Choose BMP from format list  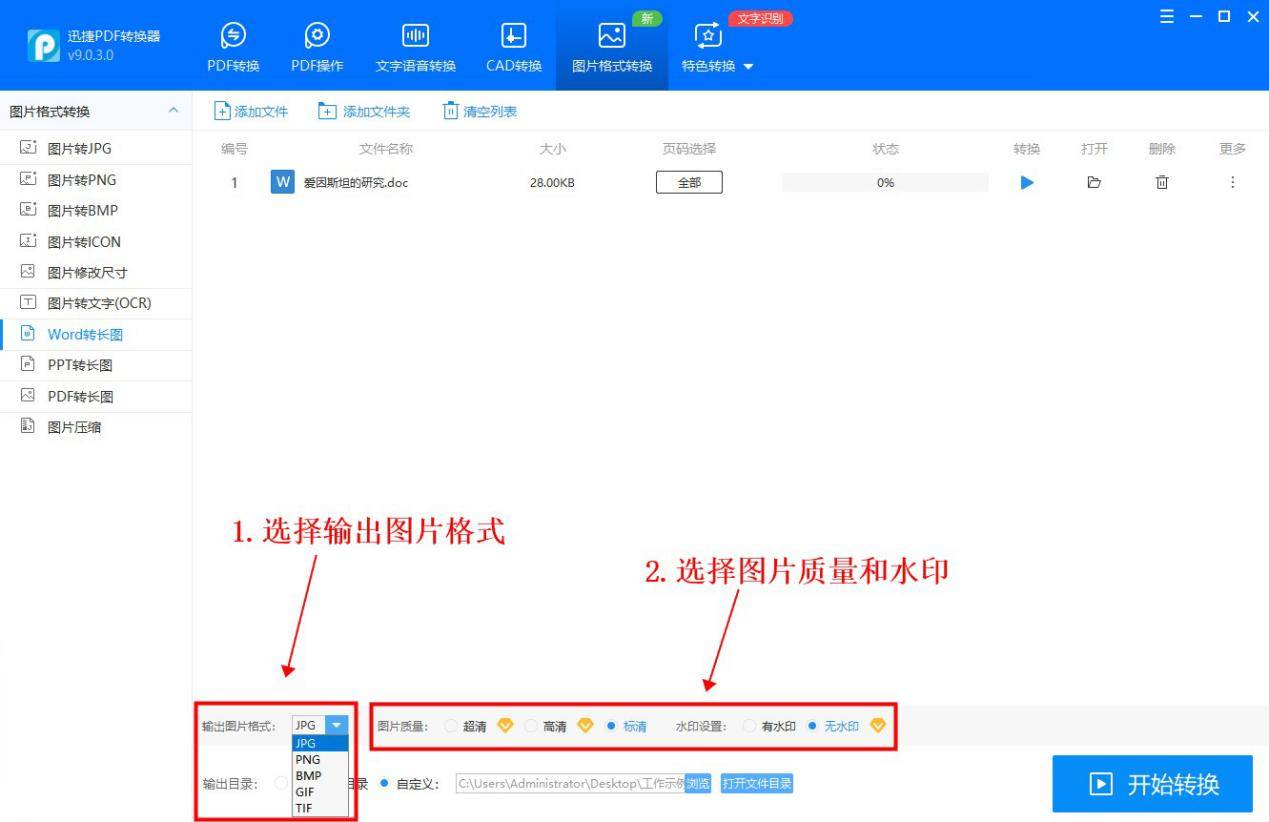320,775
